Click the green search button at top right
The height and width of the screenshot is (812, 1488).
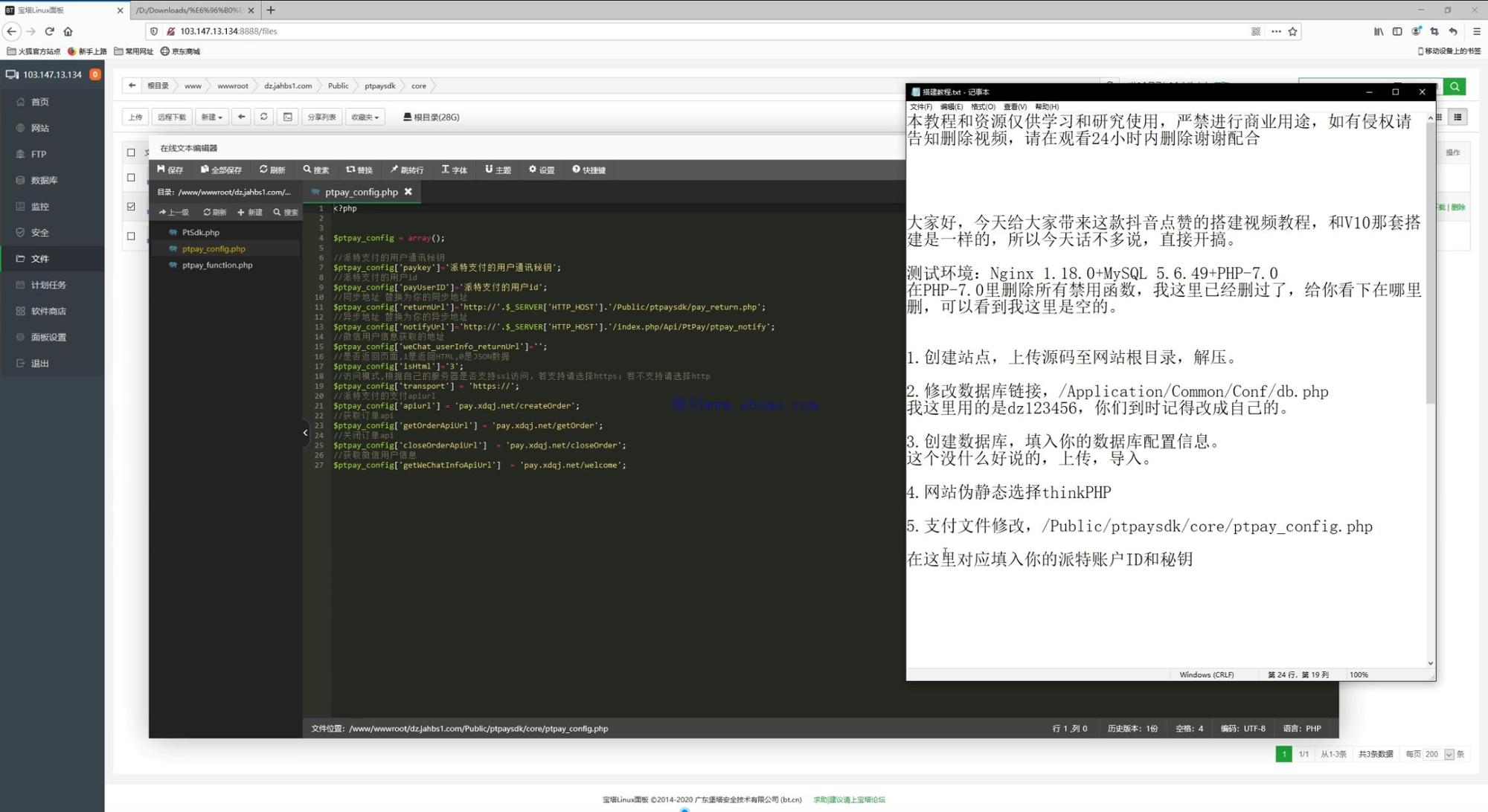pyautogui.click(x=1454, y=86)
